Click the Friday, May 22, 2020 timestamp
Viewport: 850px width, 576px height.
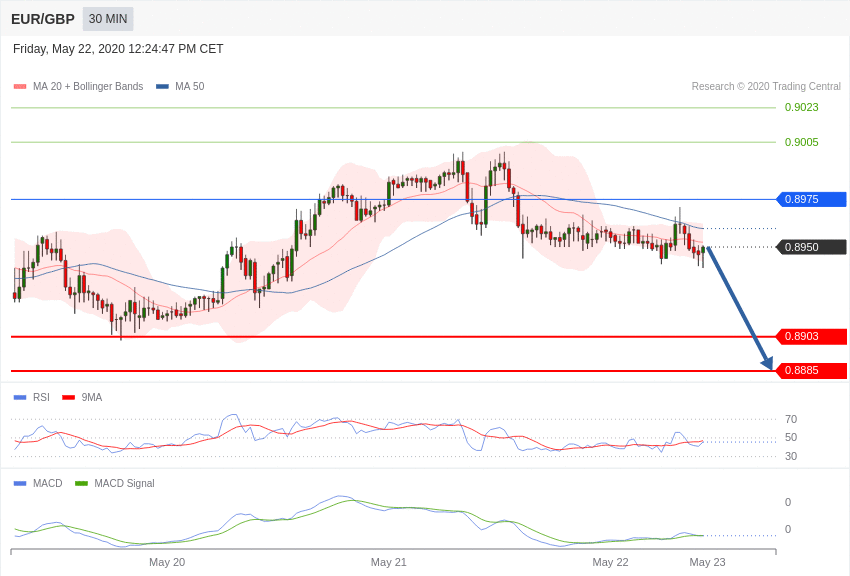(118, 49)
